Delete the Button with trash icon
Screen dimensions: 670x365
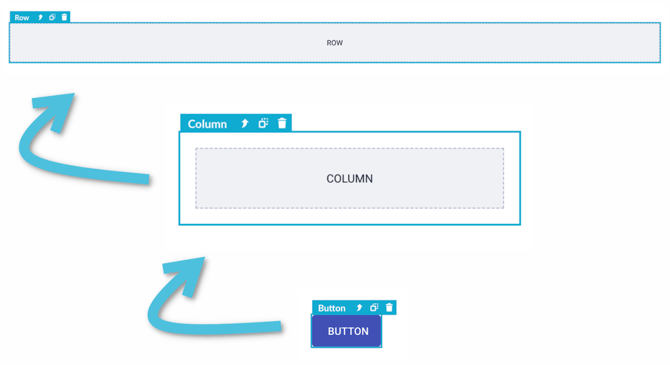click(389, 308)
